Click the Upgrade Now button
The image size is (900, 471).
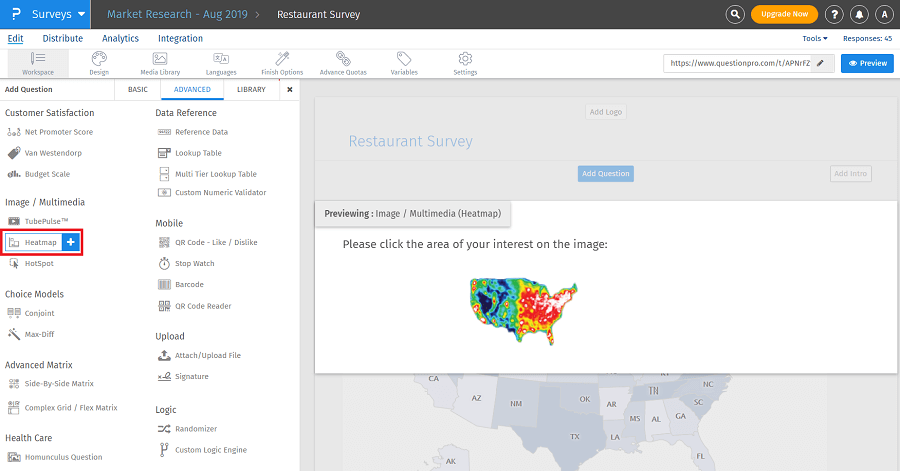point(784,14)
